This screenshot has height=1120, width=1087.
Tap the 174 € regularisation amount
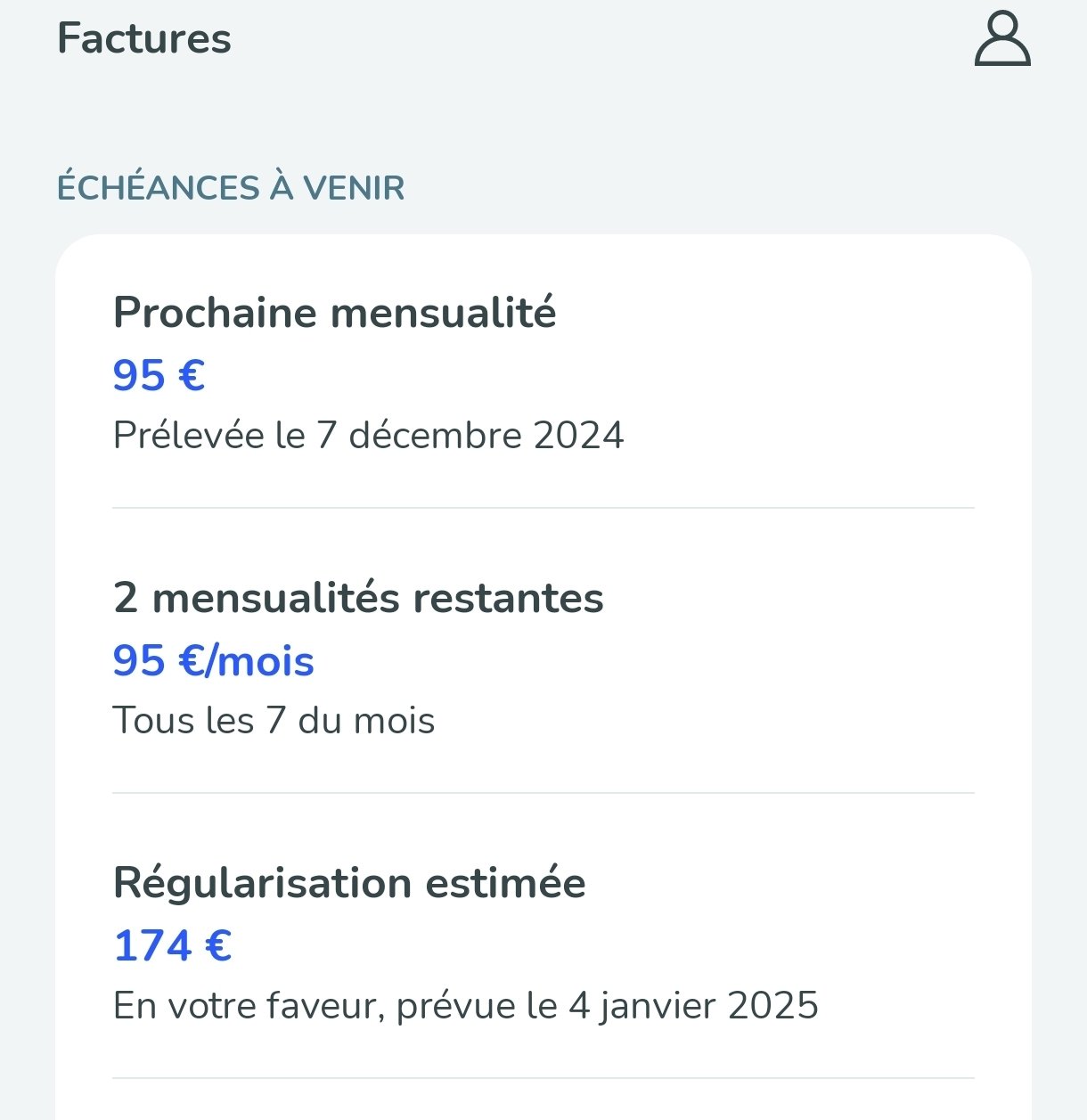[x=173, y=946]
